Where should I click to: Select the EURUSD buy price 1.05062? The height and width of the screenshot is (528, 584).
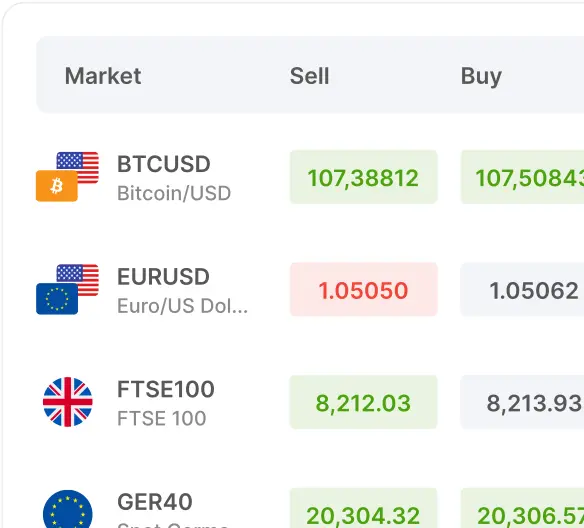tap(523, 289)
